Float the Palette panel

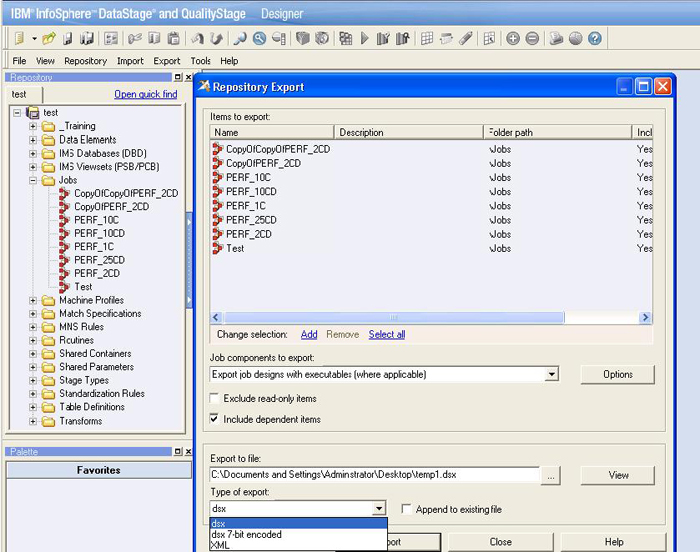(178, 451)
